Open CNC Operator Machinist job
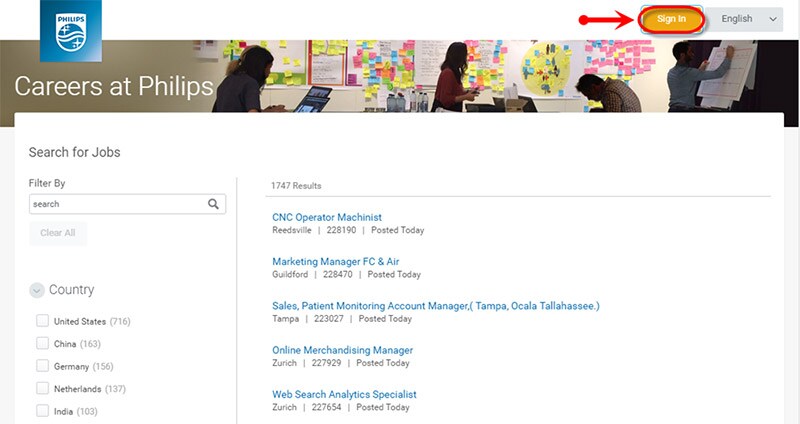The height and width of the screenshot is (424, 800). (x=327, y=217)
